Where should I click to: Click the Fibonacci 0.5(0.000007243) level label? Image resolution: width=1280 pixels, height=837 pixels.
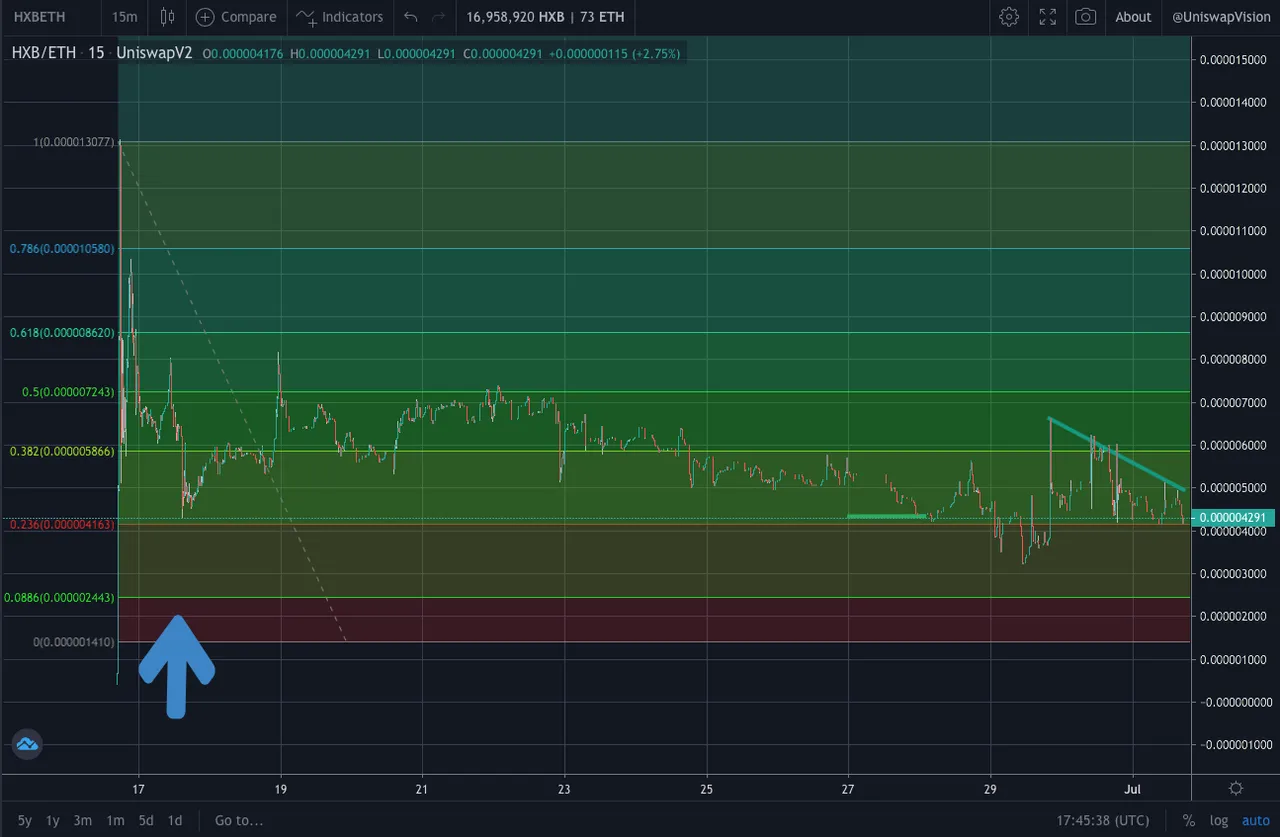click(68, 392)
